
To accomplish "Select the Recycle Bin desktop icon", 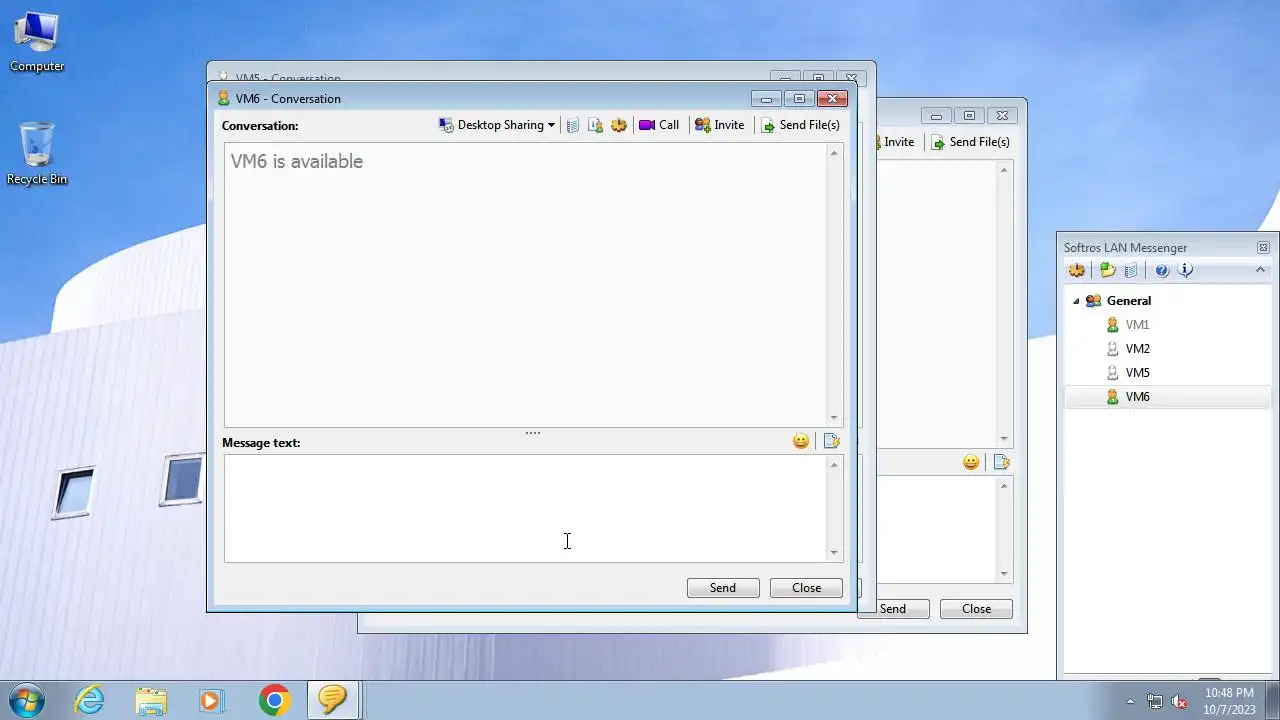I will point(37,154).
